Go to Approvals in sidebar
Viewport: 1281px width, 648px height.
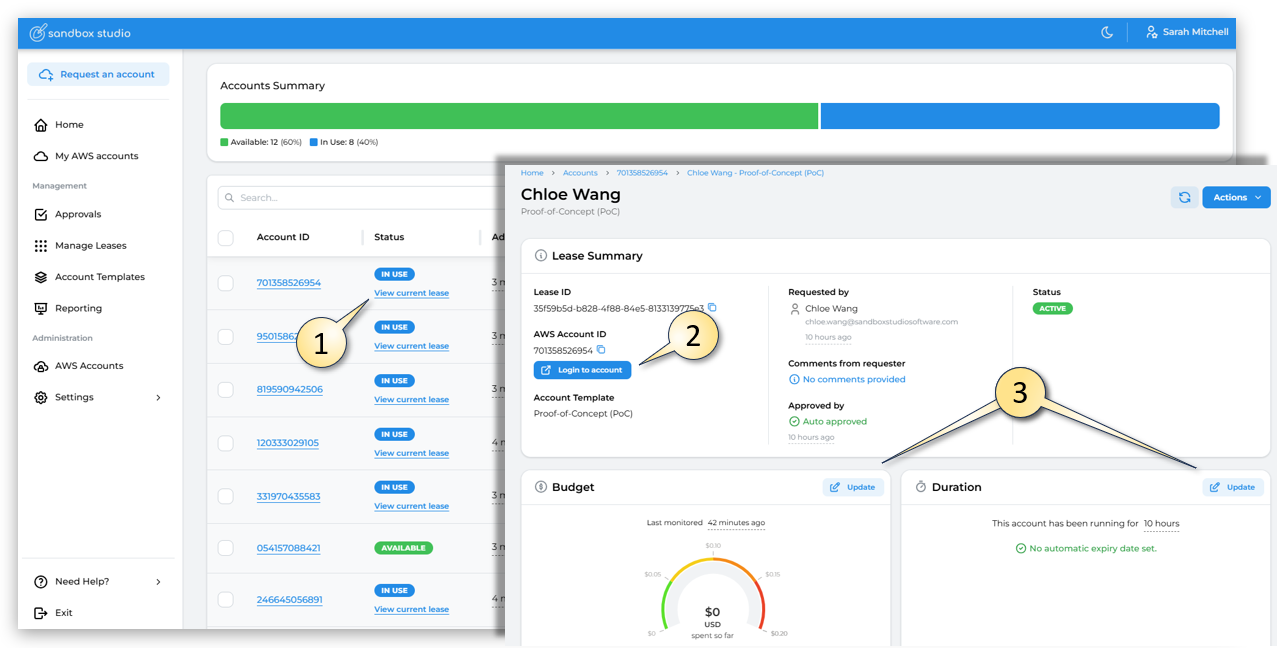coord(77,214)
